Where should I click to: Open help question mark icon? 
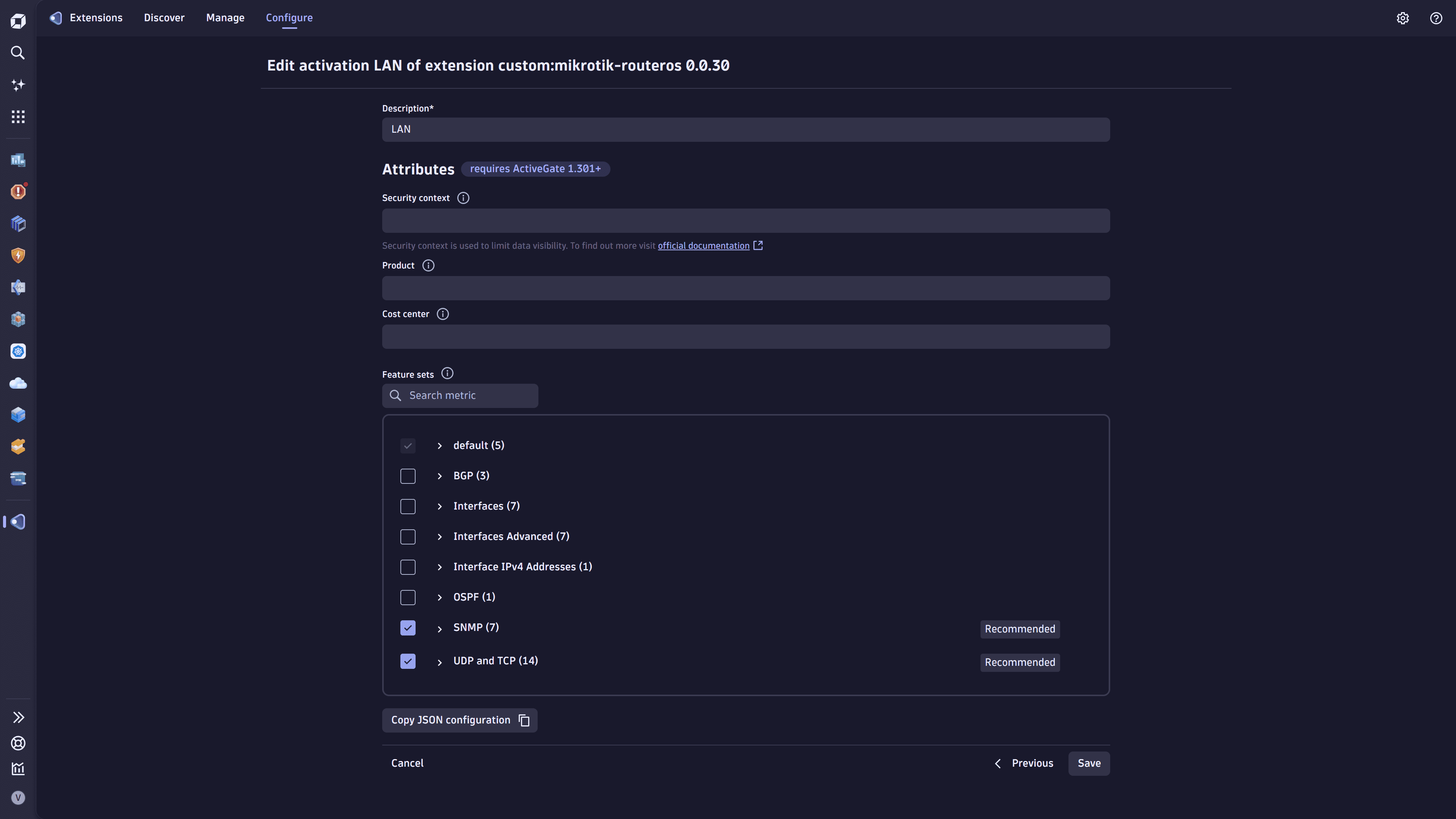[1436, 18]
